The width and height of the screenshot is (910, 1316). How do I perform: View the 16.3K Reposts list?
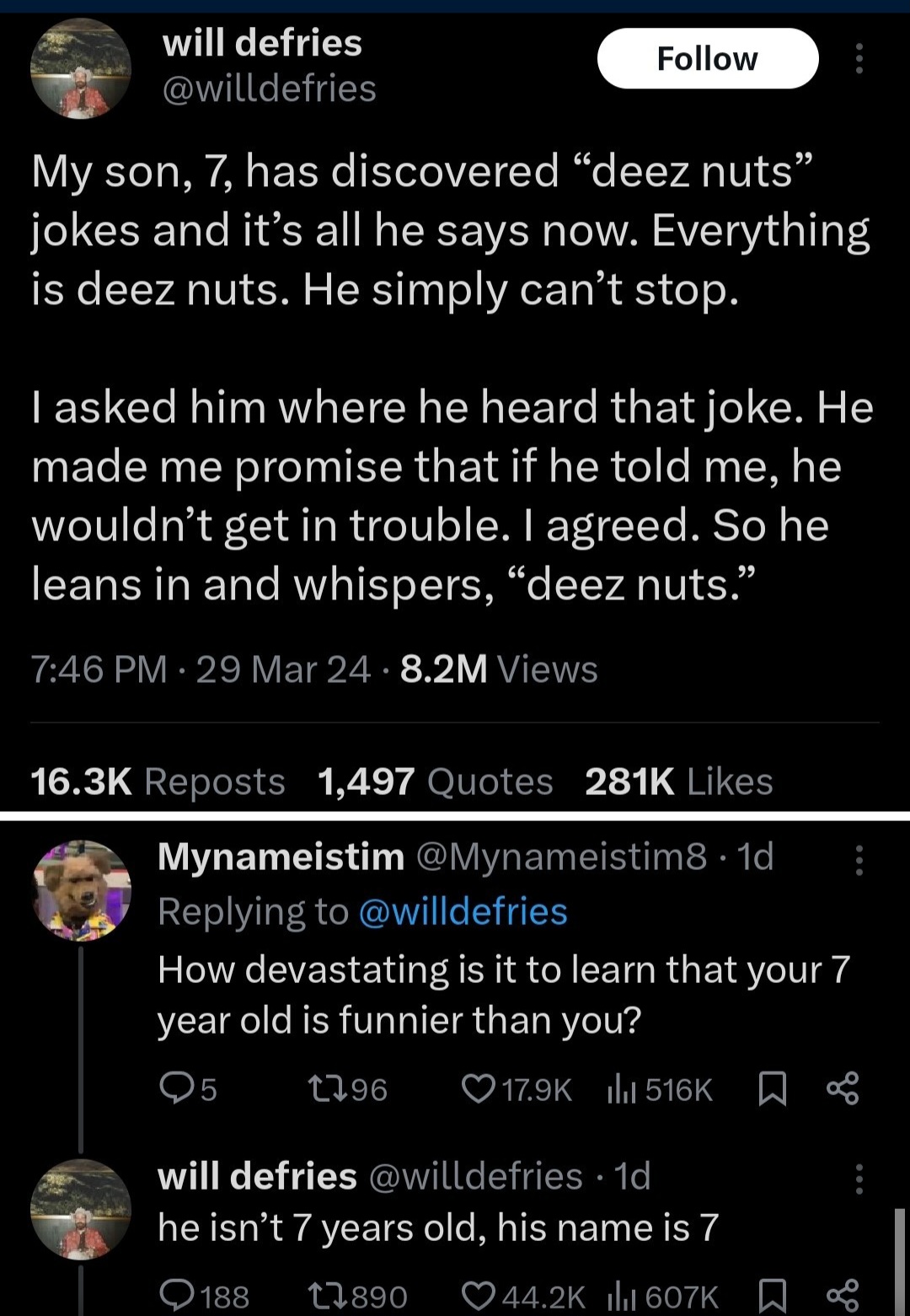coord(158,782)
